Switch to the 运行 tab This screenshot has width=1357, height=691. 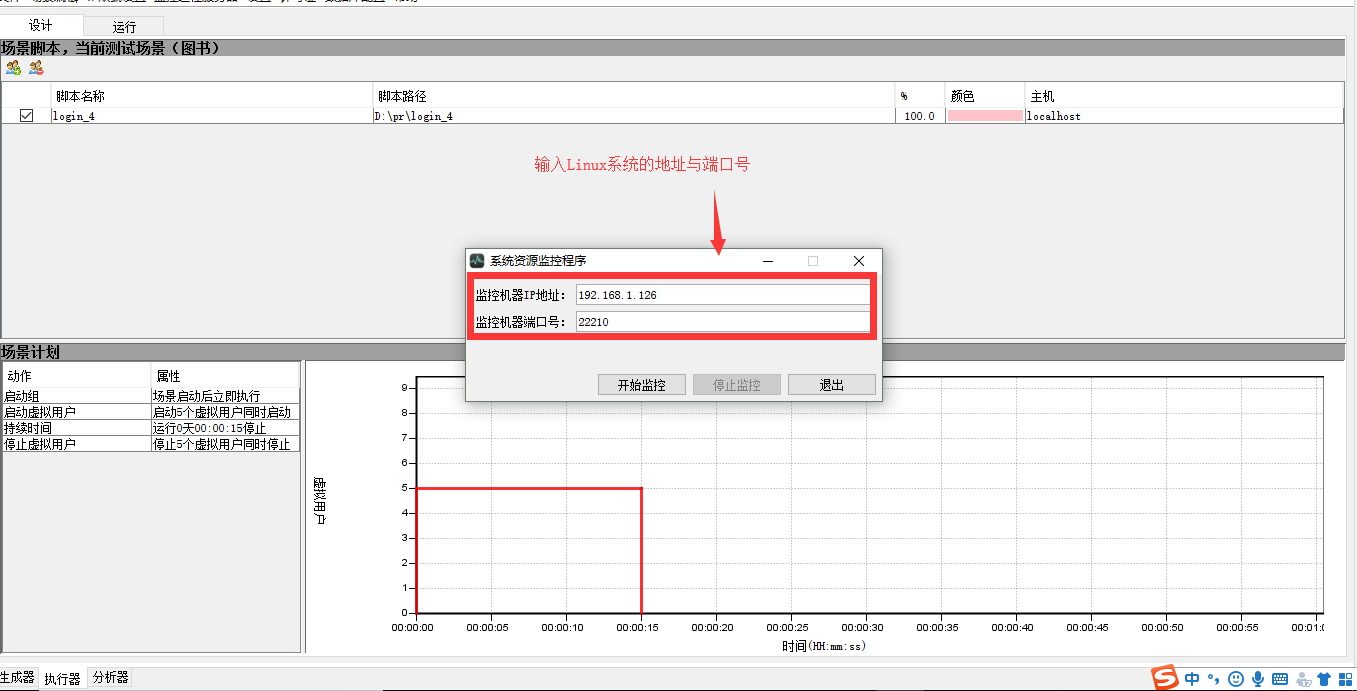pyautogui.click(x=124, y=27)
